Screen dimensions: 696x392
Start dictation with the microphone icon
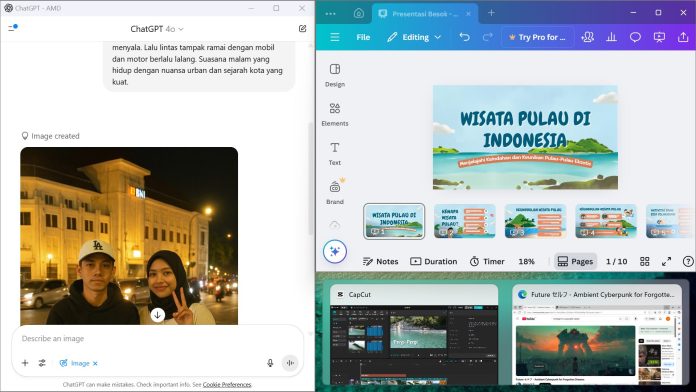pyautogui.click(x=270, y=363)
